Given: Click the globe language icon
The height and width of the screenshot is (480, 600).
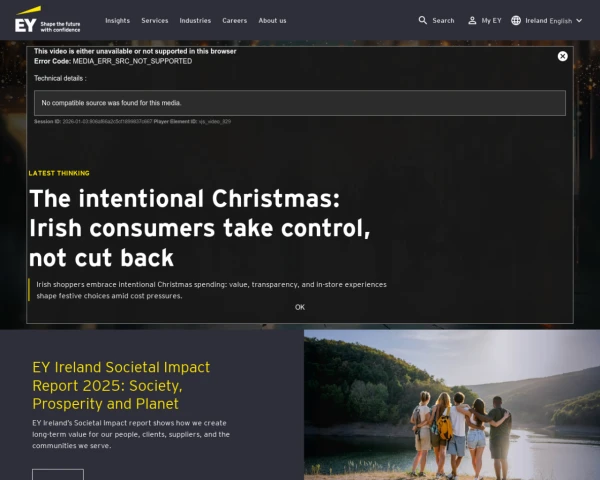Looking at the screenshot, I should 516,20.
